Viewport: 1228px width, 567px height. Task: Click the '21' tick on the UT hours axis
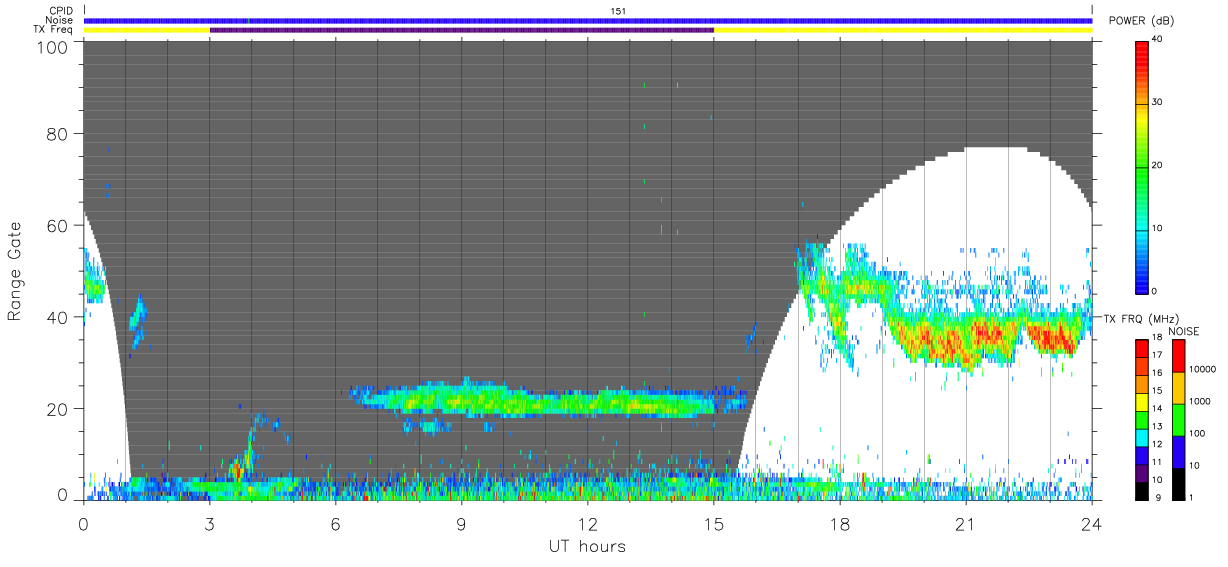[966, 522]
